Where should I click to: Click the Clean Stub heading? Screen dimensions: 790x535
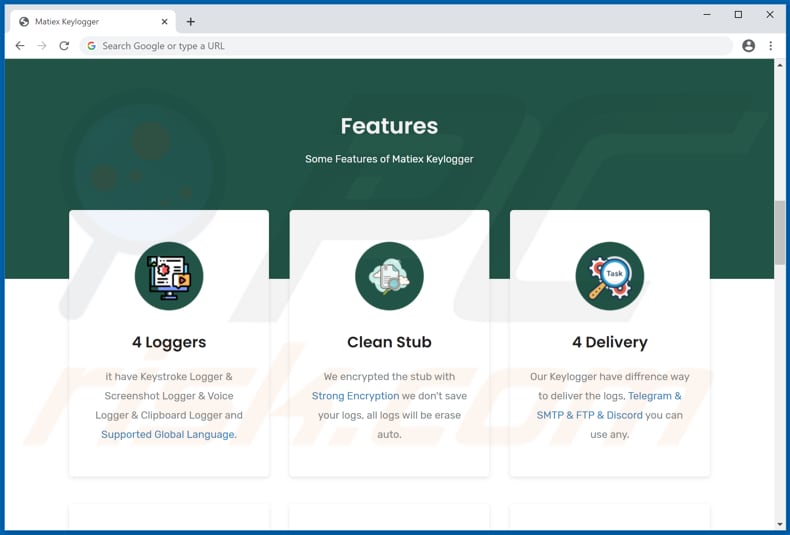point(389,342)
